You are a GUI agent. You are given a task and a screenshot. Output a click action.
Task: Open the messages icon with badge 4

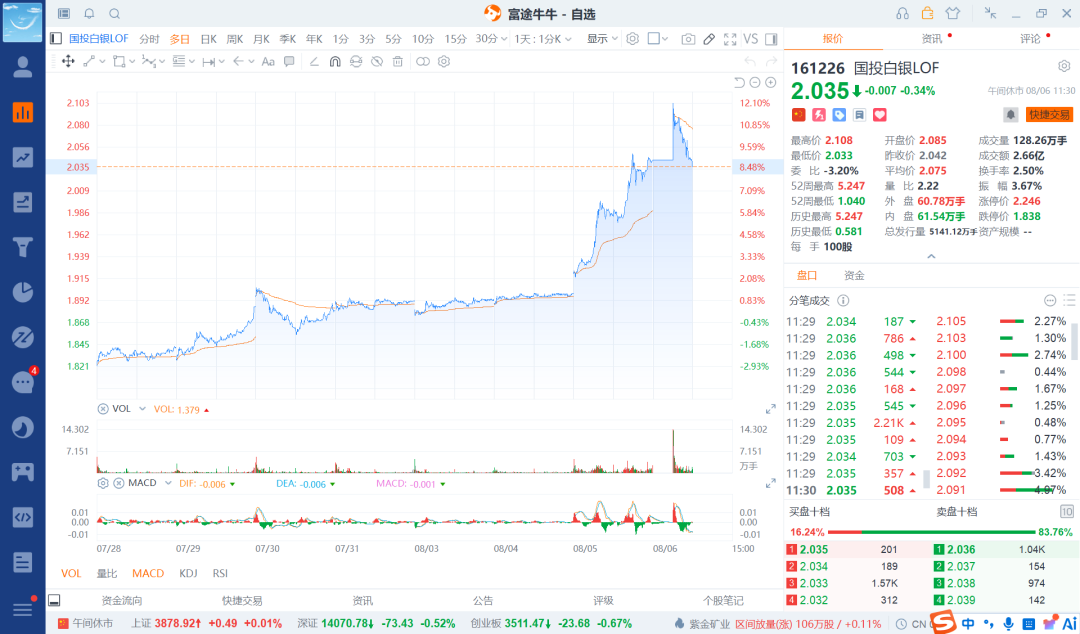[x=23, y=382]
